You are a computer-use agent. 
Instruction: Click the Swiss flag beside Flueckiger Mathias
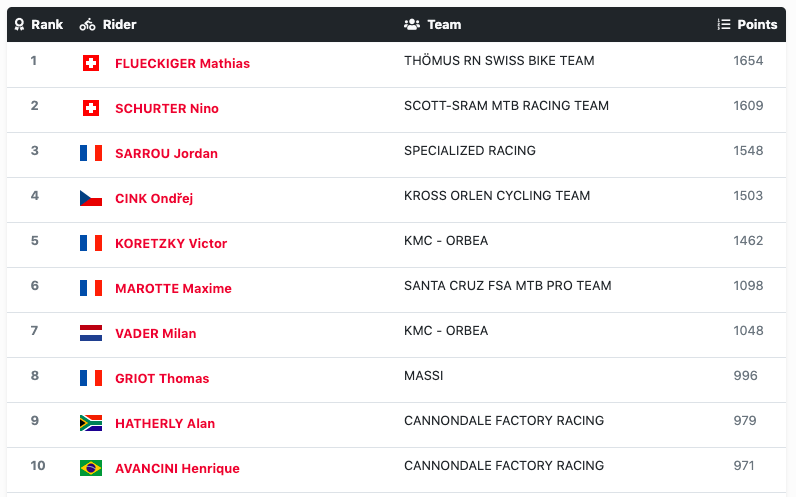(91, 63)
